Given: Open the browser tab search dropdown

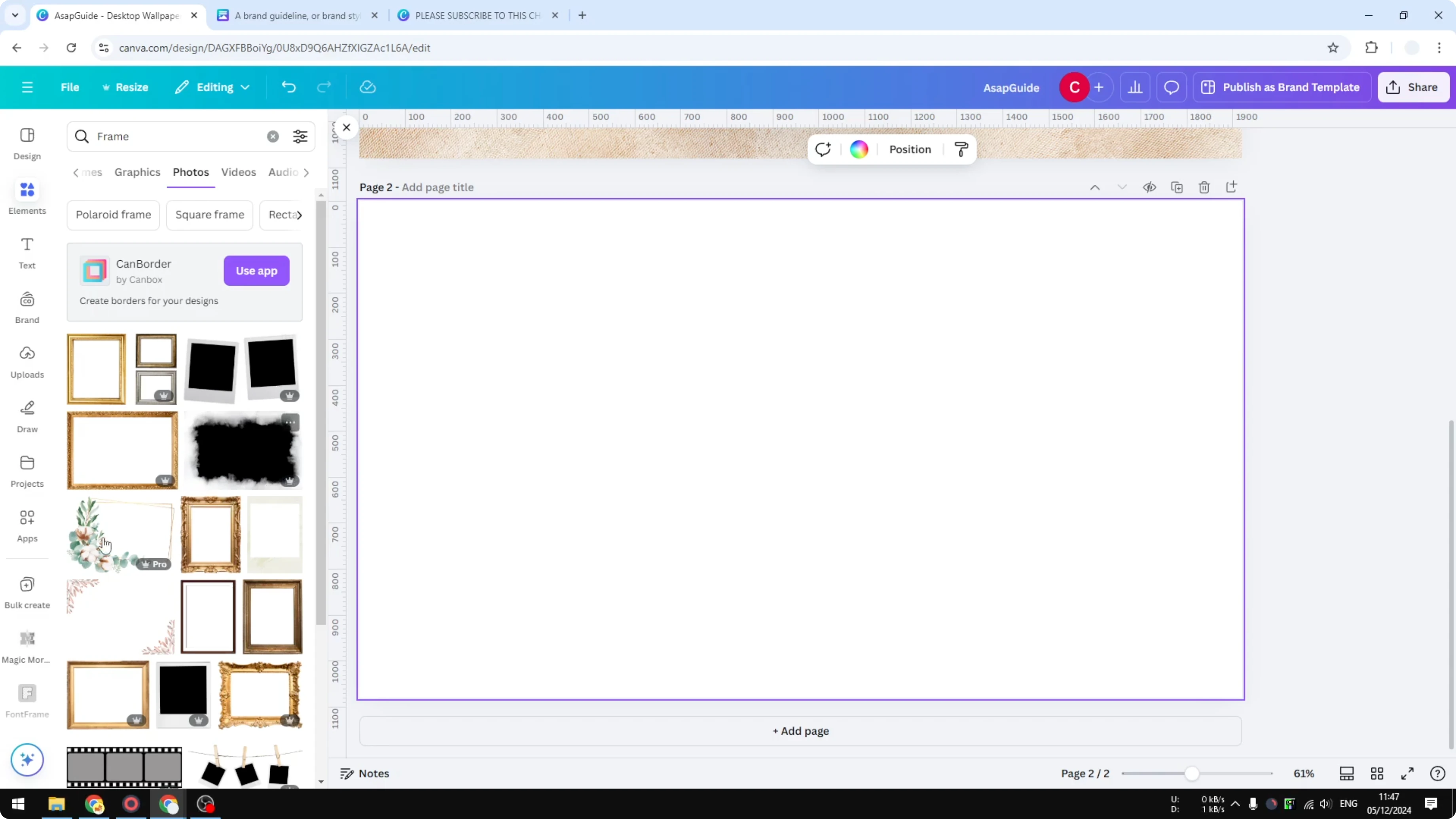Looking at the screenshot, I should coord(15,15).
